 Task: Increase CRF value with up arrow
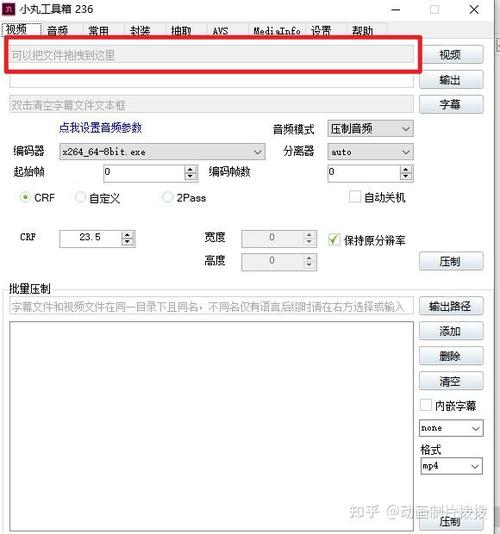click(x=127, y=235)
